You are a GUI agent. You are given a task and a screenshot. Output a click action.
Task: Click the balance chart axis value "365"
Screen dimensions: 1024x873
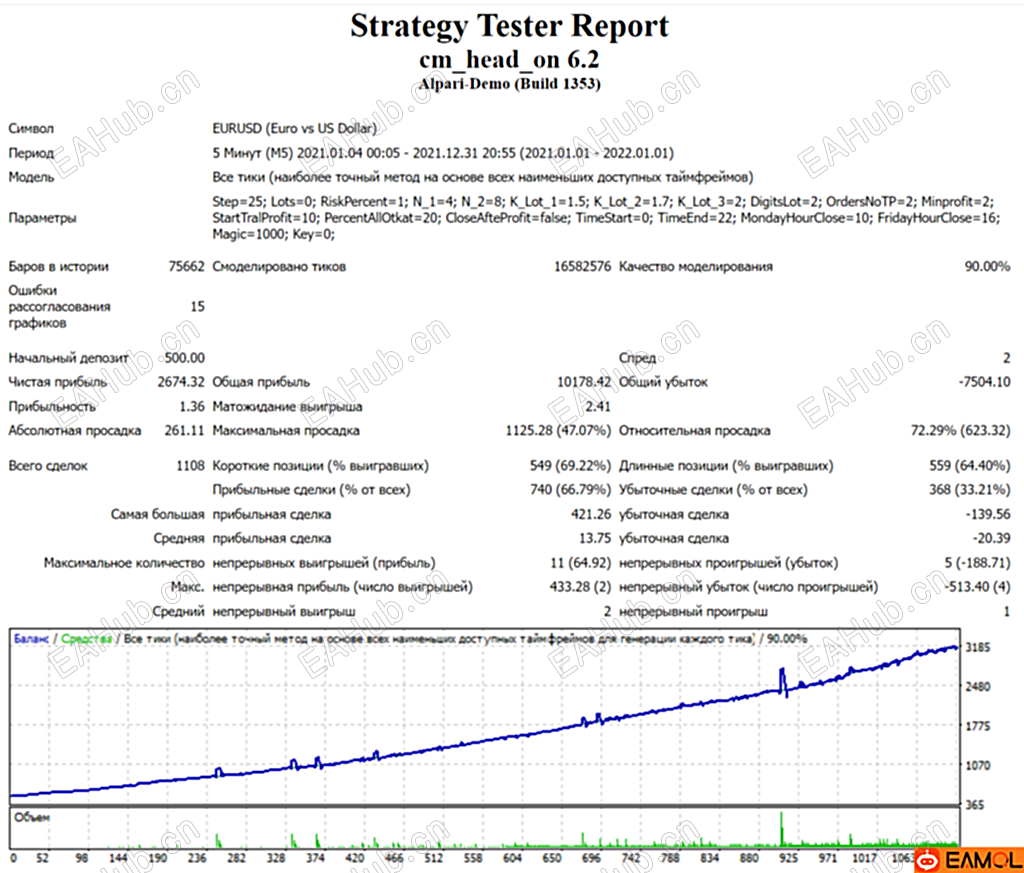[x=974, y=805]
